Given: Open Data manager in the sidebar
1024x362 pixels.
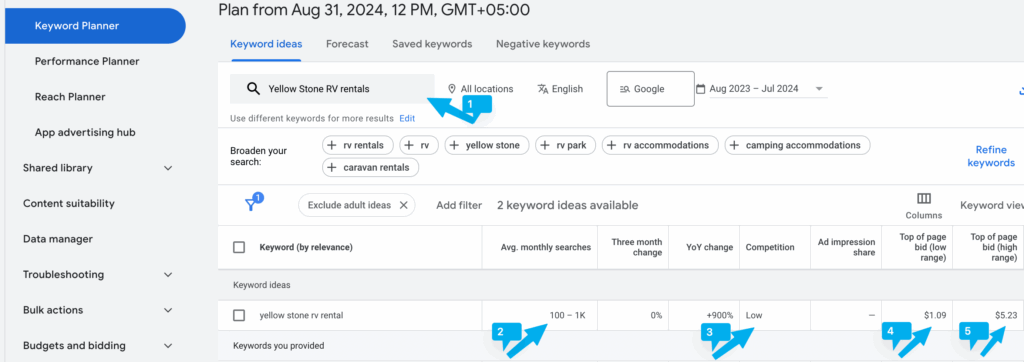Looking at the screenshot, I should 57,239.
